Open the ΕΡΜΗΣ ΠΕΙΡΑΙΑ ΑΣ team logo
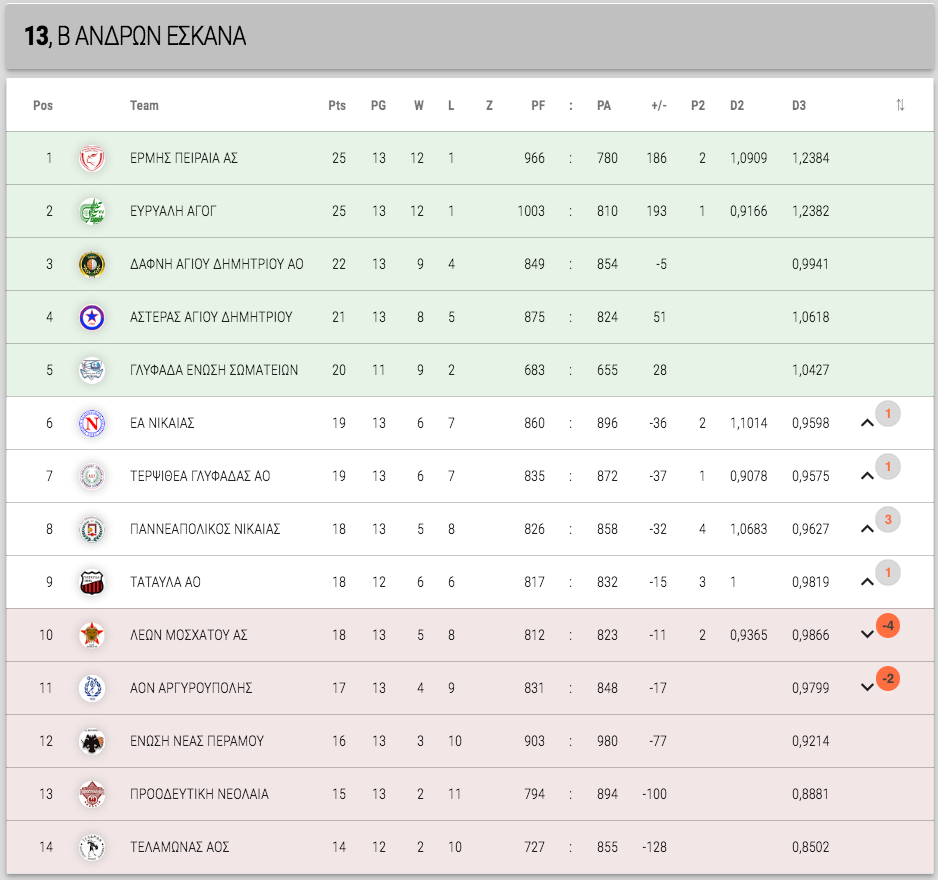Viewport: 938px width, 880px height. point(92,159)
